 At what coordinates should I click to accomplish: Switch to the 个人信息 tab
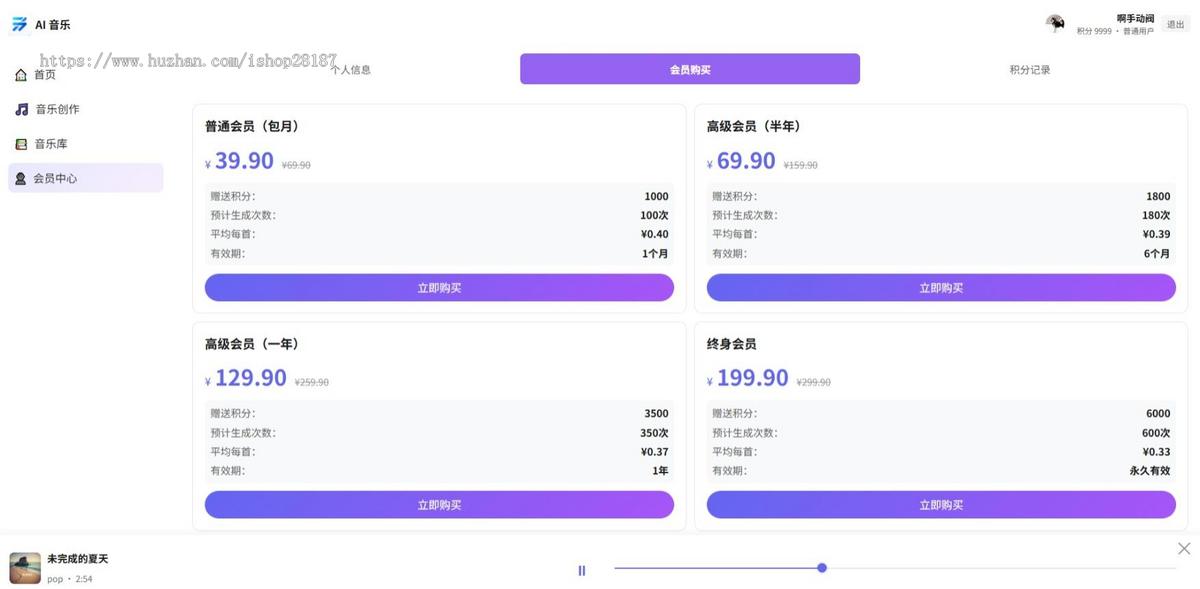(352, 69)
